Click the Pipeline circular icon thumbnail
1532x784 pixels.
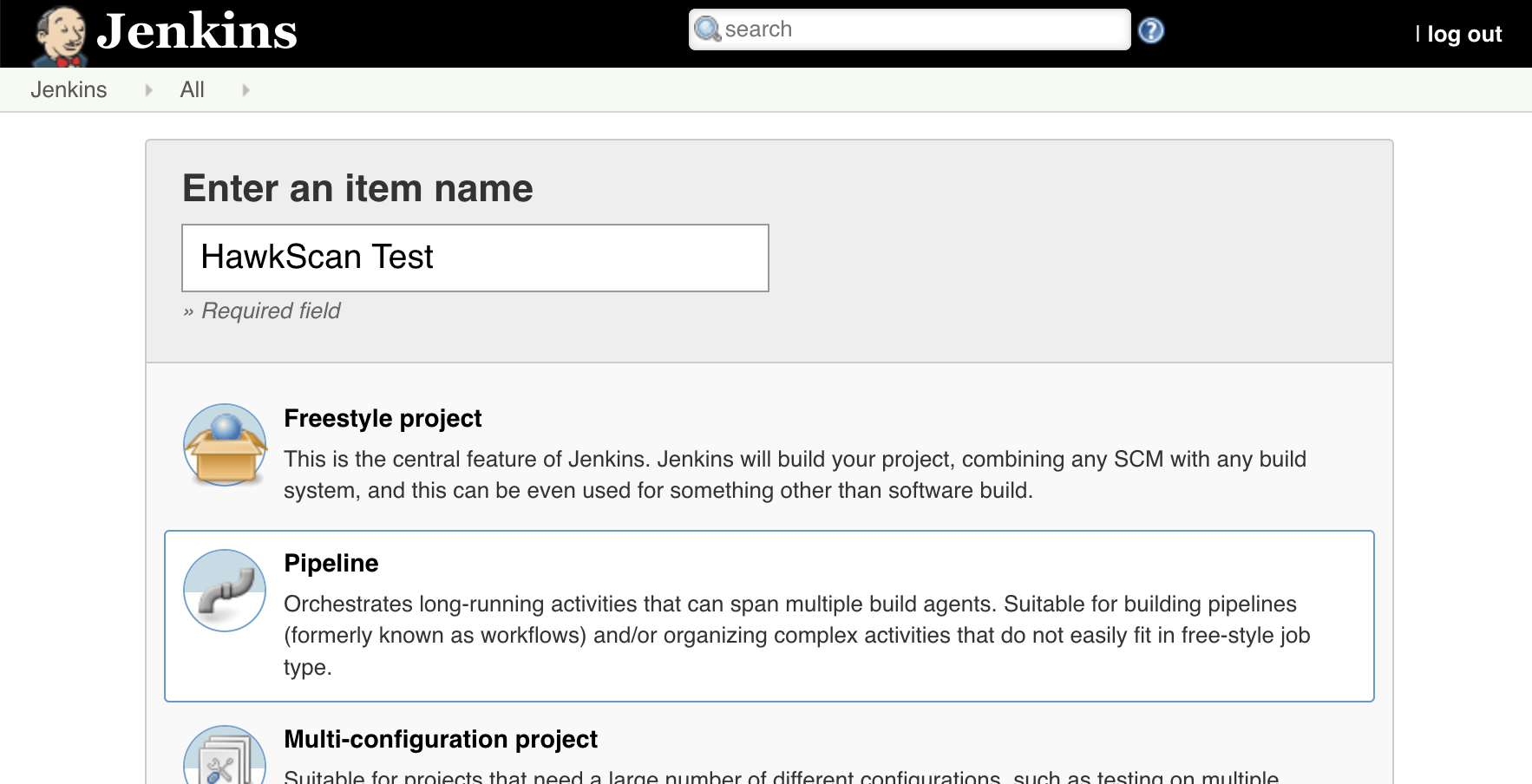(x=224, y=591)
